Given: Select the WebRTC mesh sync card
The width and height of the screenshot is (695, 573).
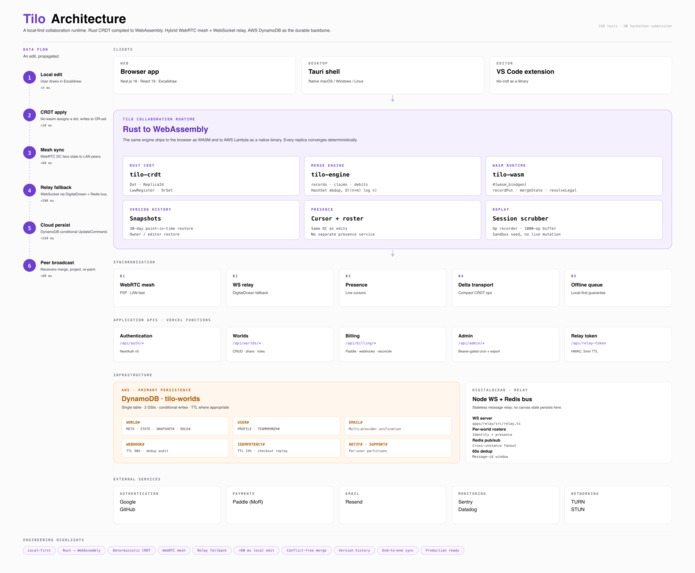Looking at the screenshot, I should coord(167,288).
